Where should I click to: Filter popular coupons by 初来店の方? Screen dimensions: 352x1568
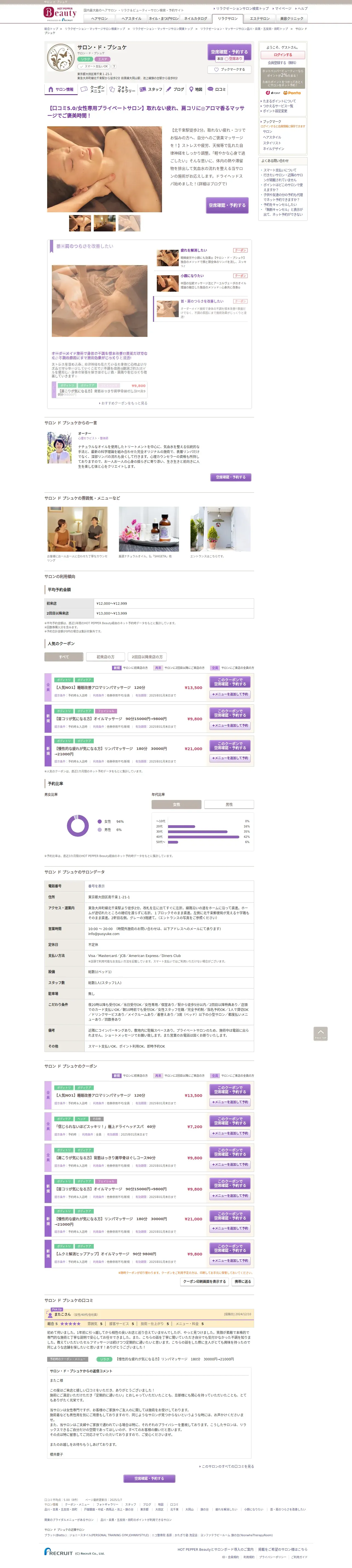[105, 657]
